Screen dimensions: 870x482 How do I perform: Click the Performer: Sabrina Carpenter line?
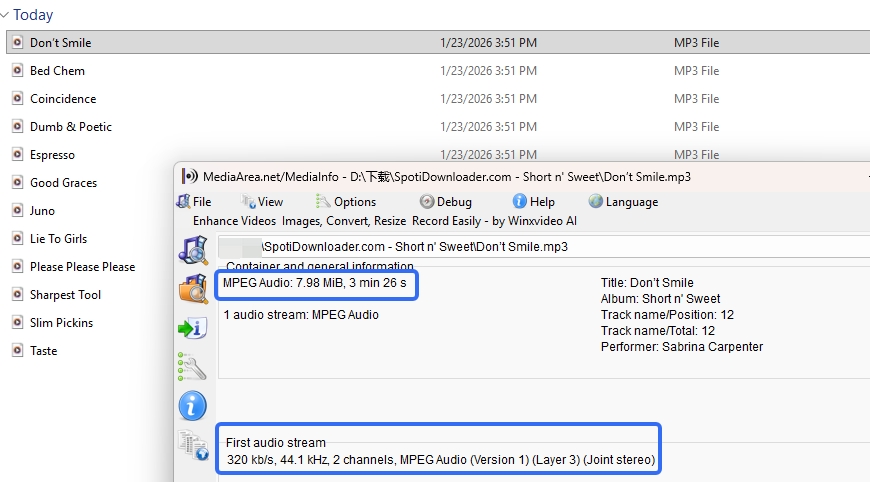(682, 347)
